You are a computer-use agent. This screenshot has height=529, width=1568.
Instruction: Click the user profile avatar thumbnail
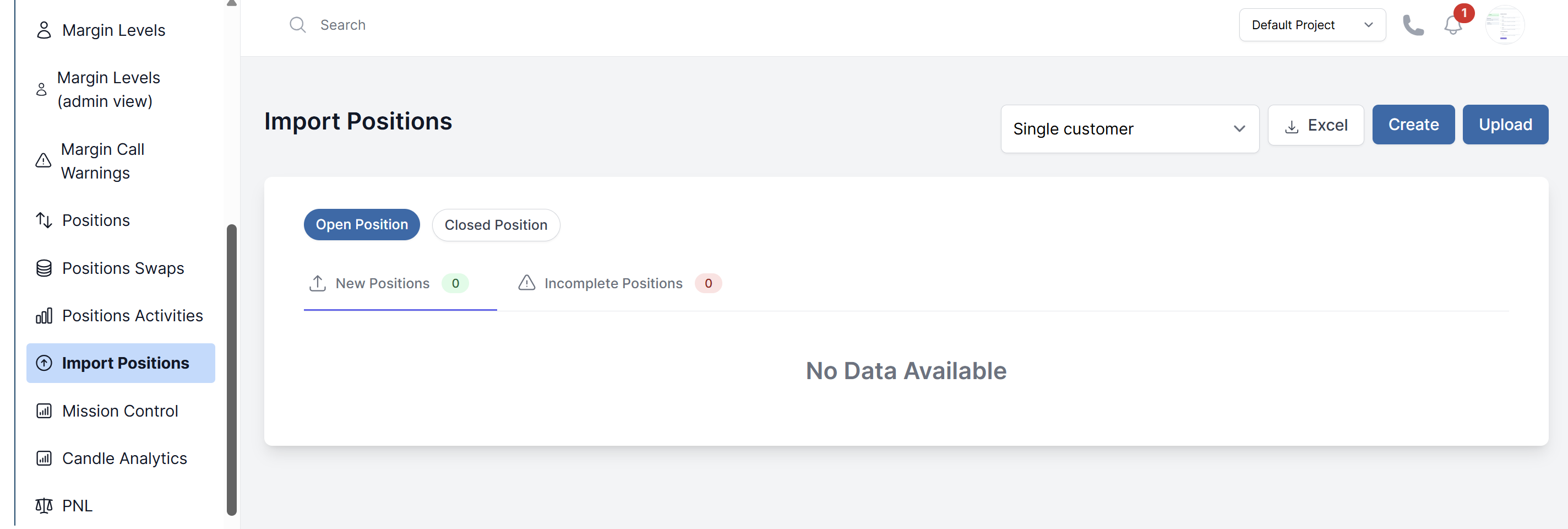[1504, 25]
